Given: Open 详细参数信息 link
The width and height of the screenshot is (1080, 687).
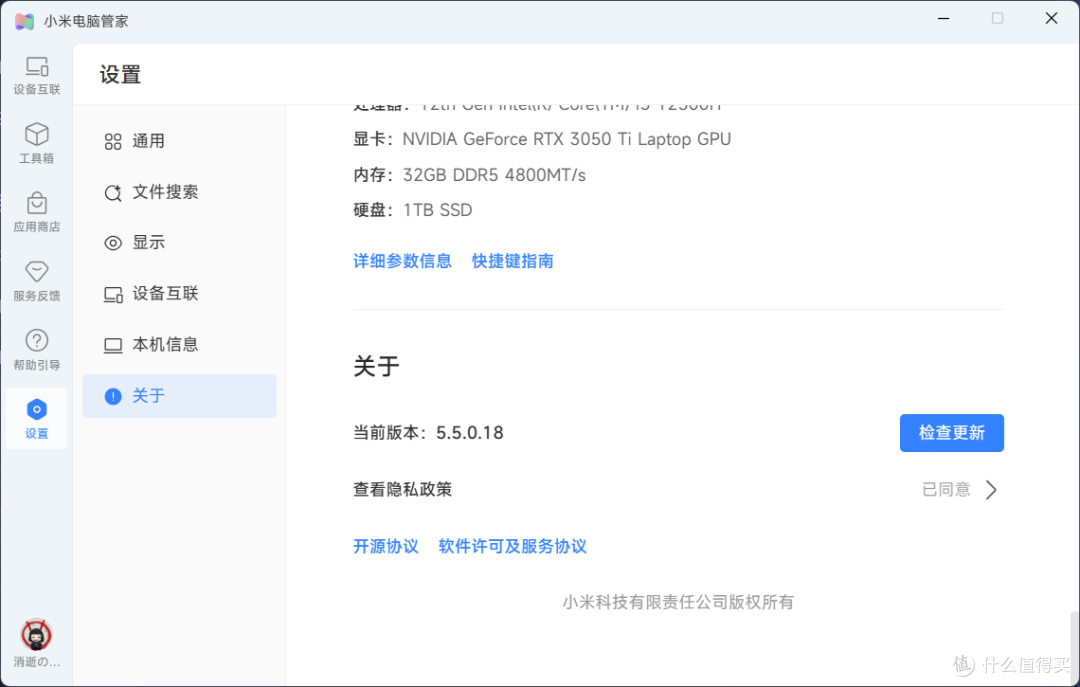Looking at the screenshot, I should (402, 261).
